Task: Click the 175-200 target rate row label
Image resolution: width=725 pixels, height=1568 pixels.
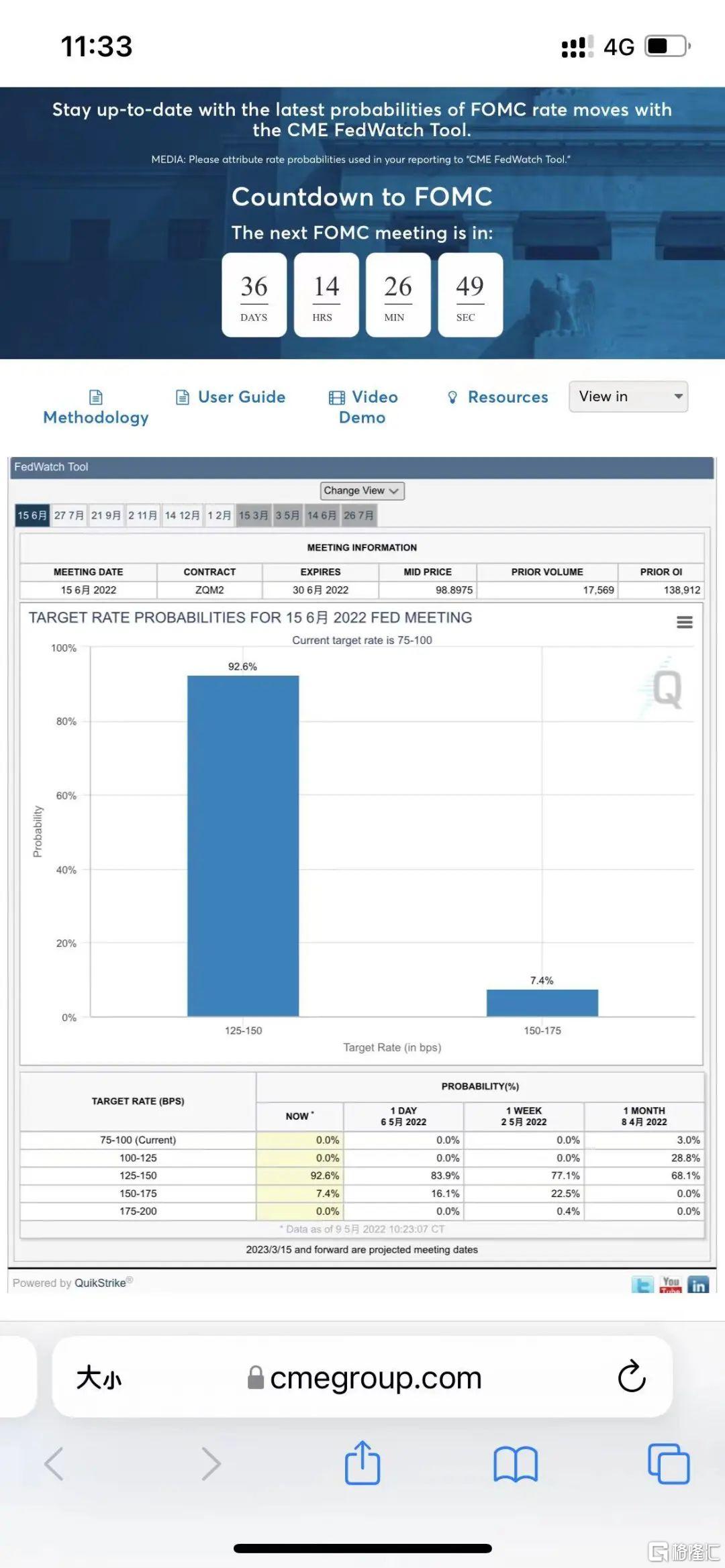Action: [x=138, y=1211]
